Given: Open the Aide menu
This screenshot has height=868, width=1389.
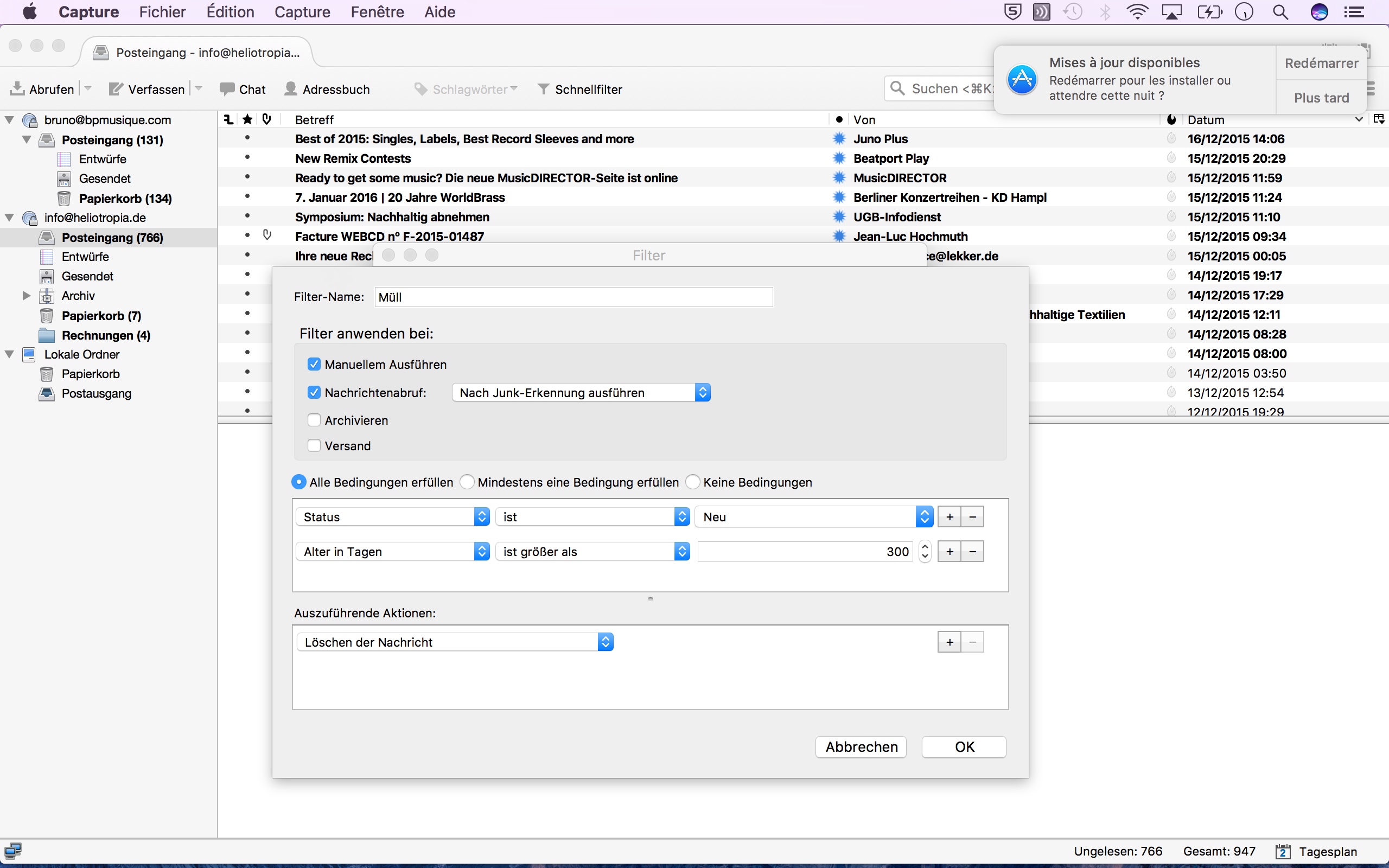Looking at the screenshot, I should point(439,12).
